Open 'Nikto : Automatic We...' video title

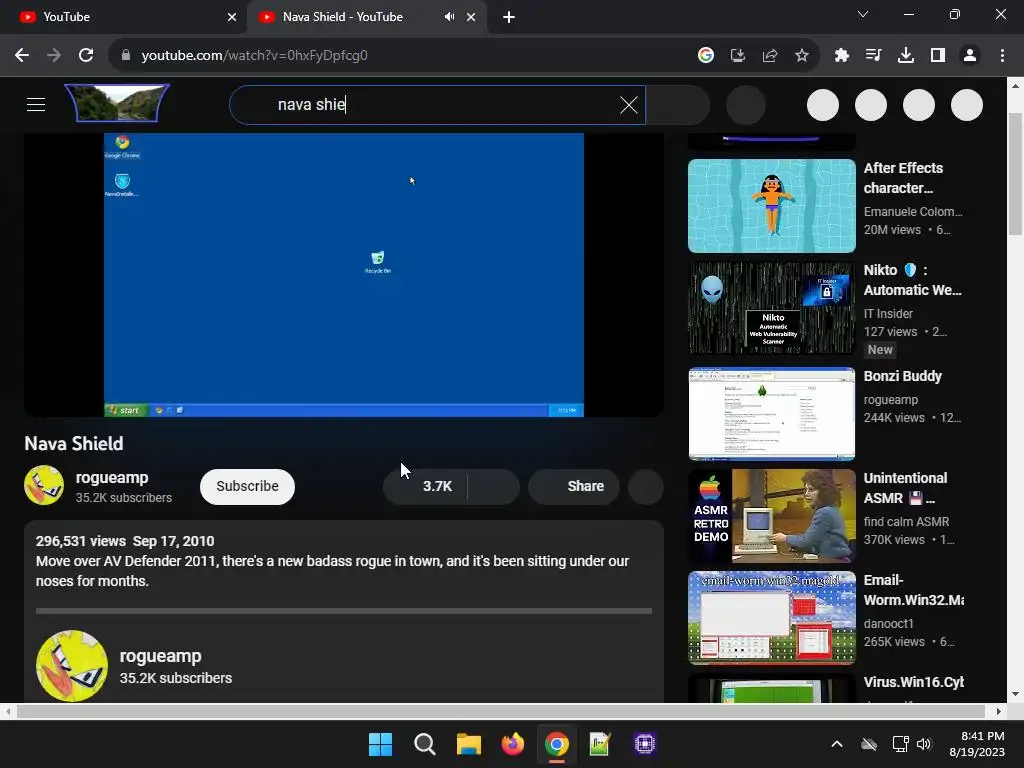pos(912,280)
